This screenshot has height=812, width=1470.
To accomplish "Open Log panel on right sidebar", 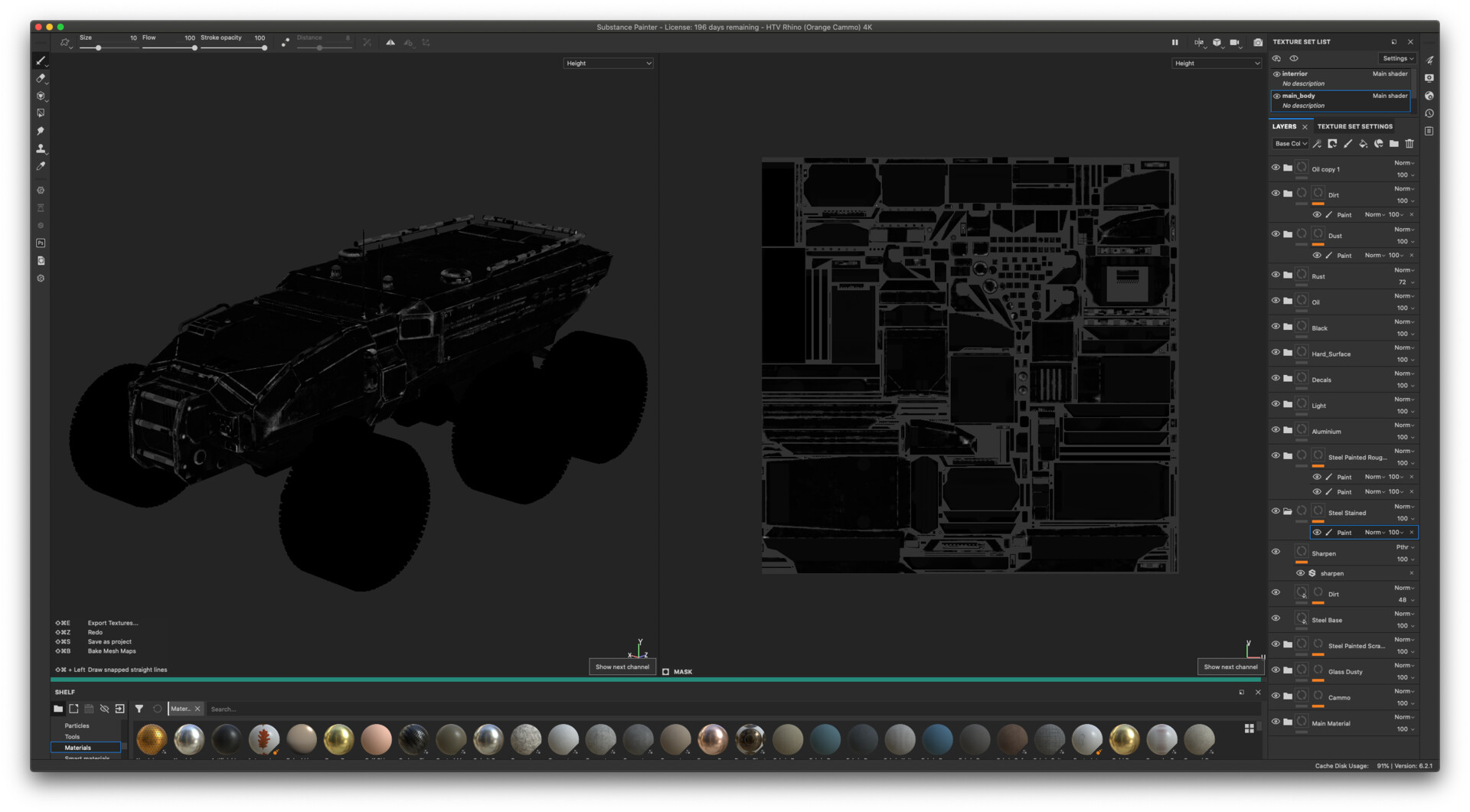I will (1429, 131).
